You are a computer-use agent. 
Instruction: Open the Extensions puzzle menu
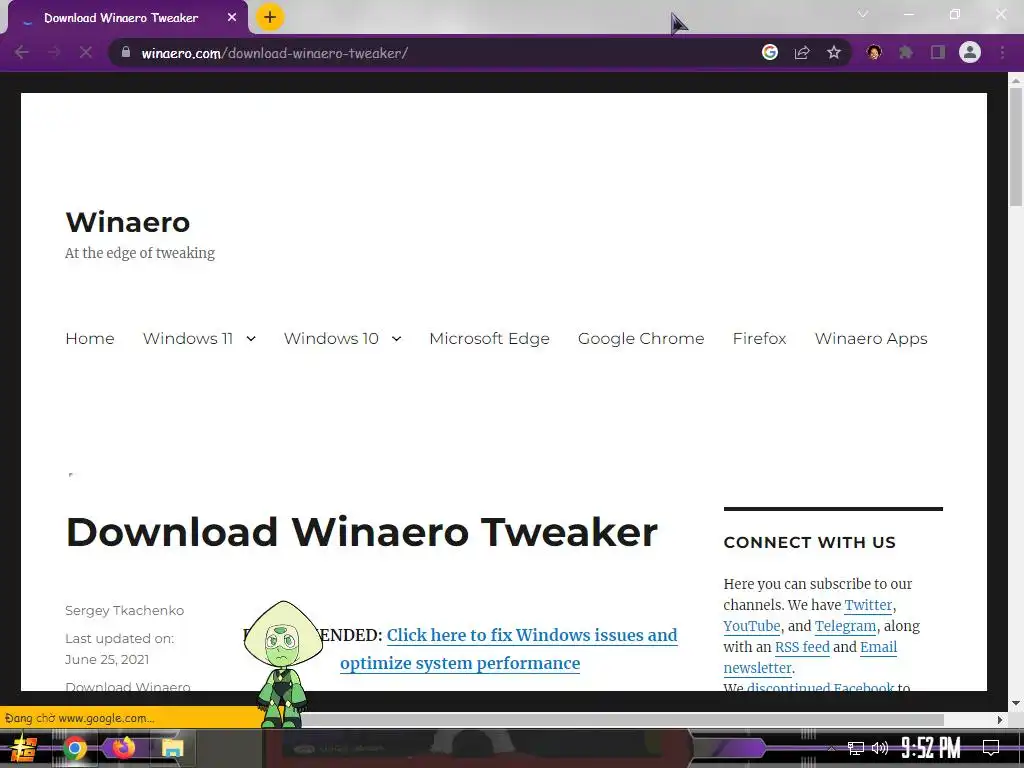pos(906,52)
